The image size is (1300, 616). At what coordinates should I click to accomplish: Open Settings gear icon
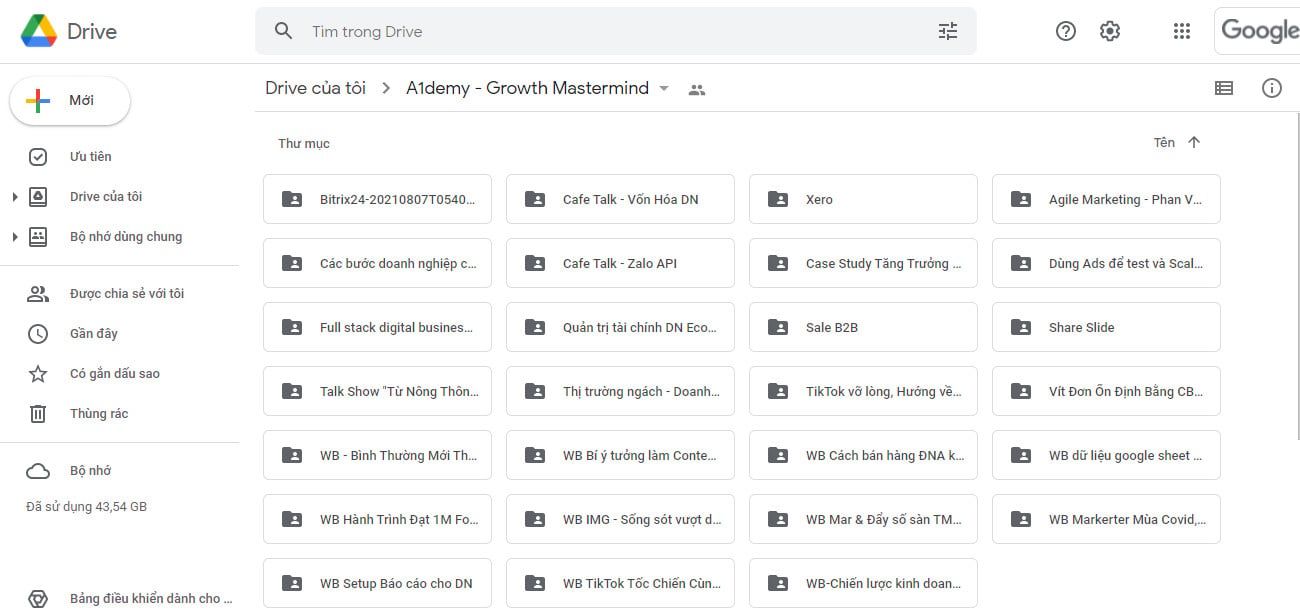[1110, 32]
